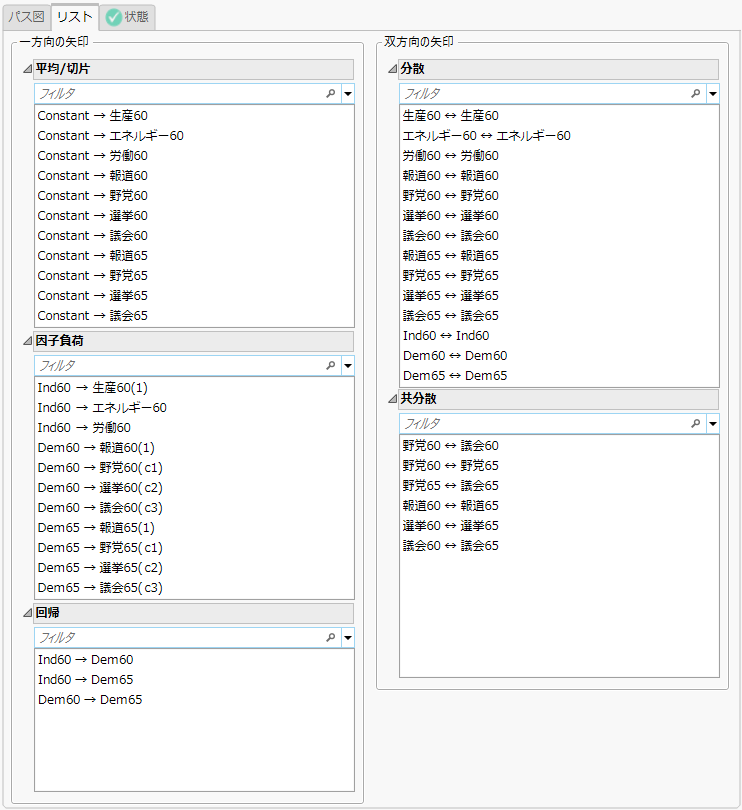Select covariance row 議会60 ↔ 議会65
The image size is (742, 810).
click(x=559, y=546)
